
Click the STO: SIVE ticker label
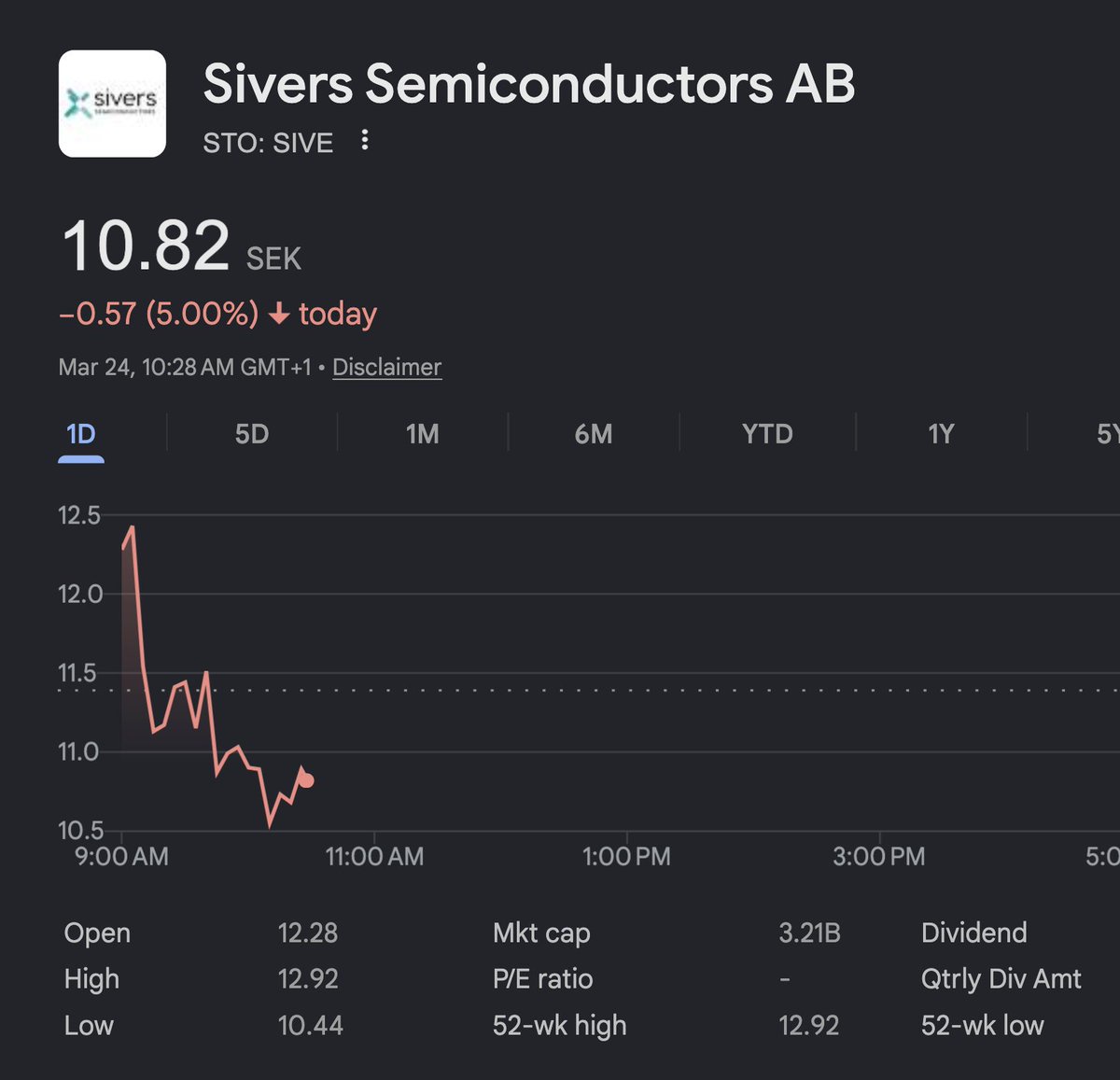(268, 143)
